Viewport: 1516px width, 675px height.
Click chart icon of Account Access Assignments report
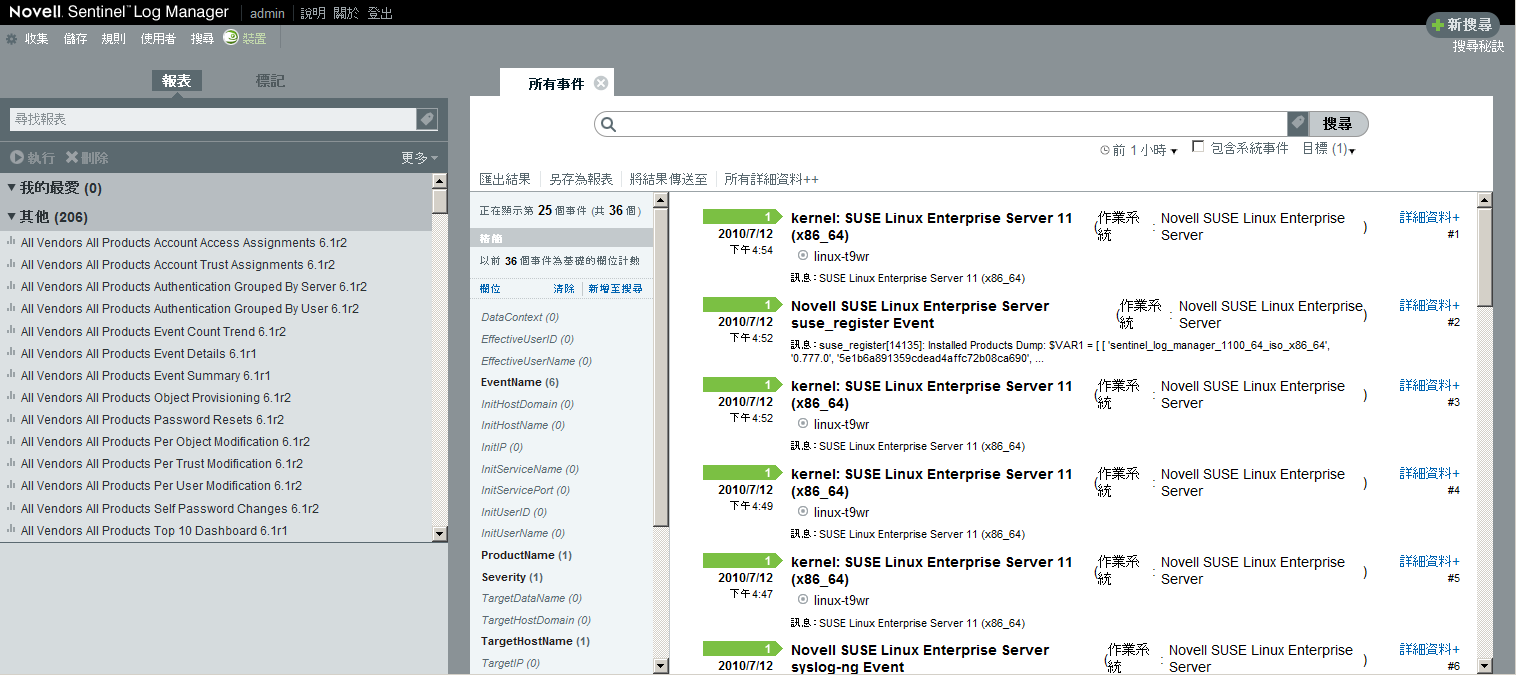[x=11, y=242]
